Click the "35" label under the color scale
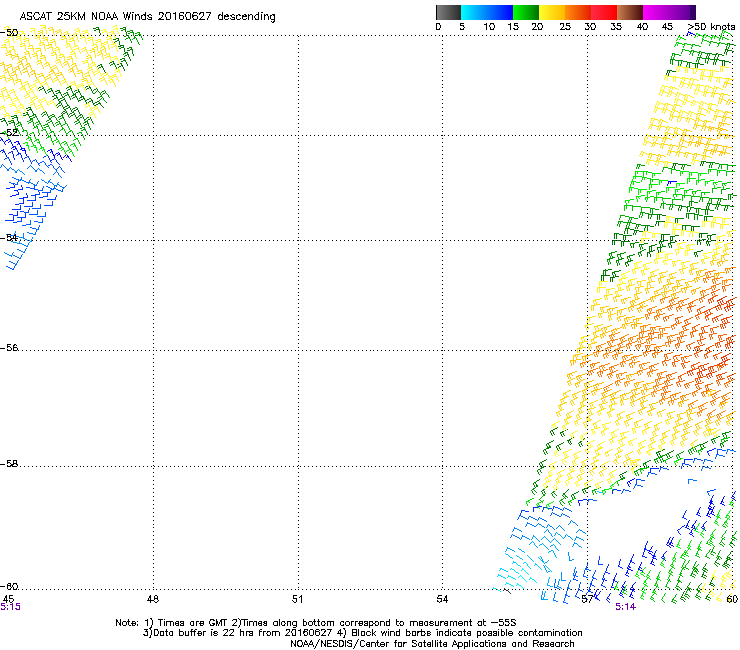Image resolution: width=740 pixels, height=650 pixels. 616,27
